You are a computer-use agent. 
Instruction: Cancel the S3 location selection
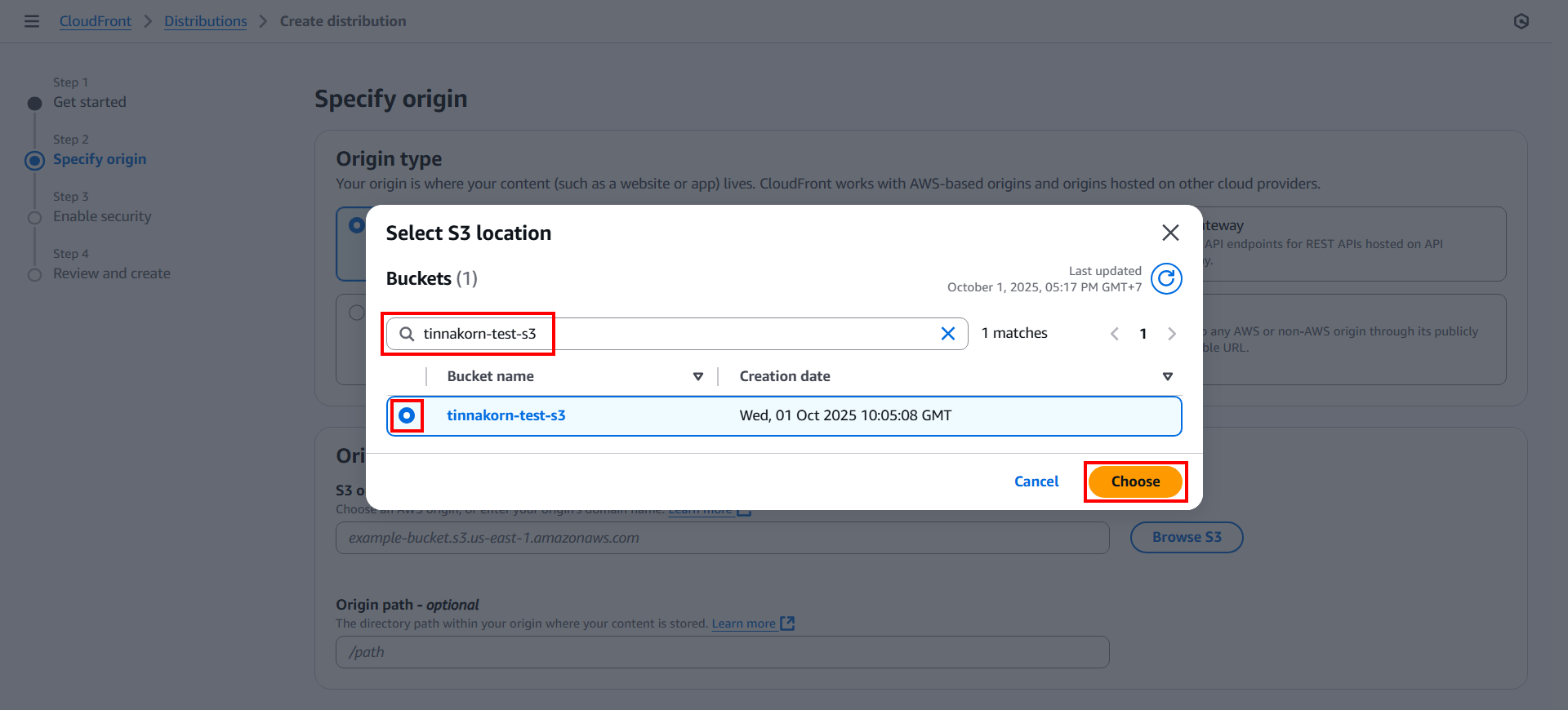point(1036,481)
